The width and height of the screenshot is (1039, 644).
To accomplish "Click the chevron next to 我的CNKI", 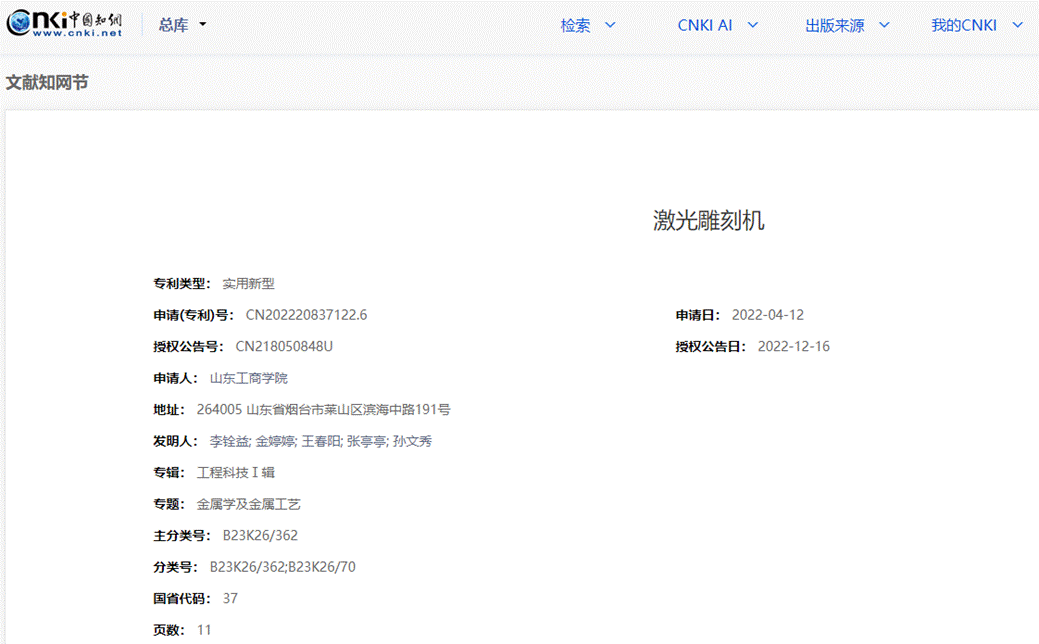I will click(1018, 26).
